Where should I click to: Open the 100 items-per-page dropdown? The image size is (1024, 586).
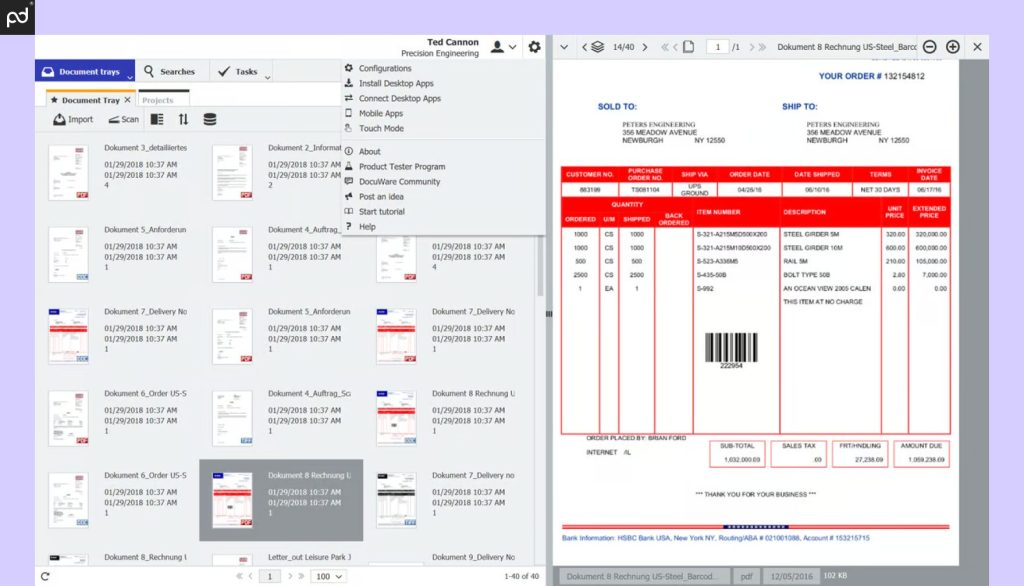click(328, 576)
